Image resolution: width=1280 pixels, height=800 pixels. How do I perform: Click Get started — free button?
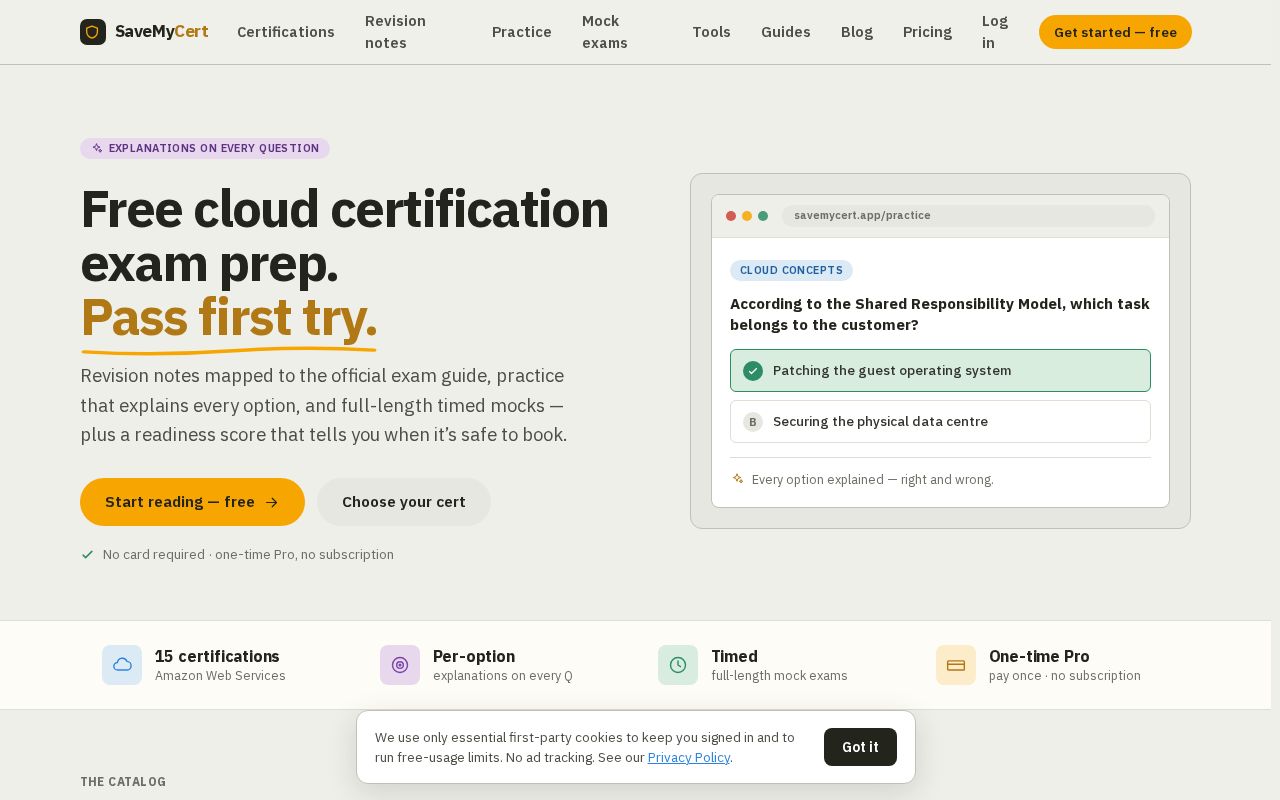click(x=1115, y=32)
